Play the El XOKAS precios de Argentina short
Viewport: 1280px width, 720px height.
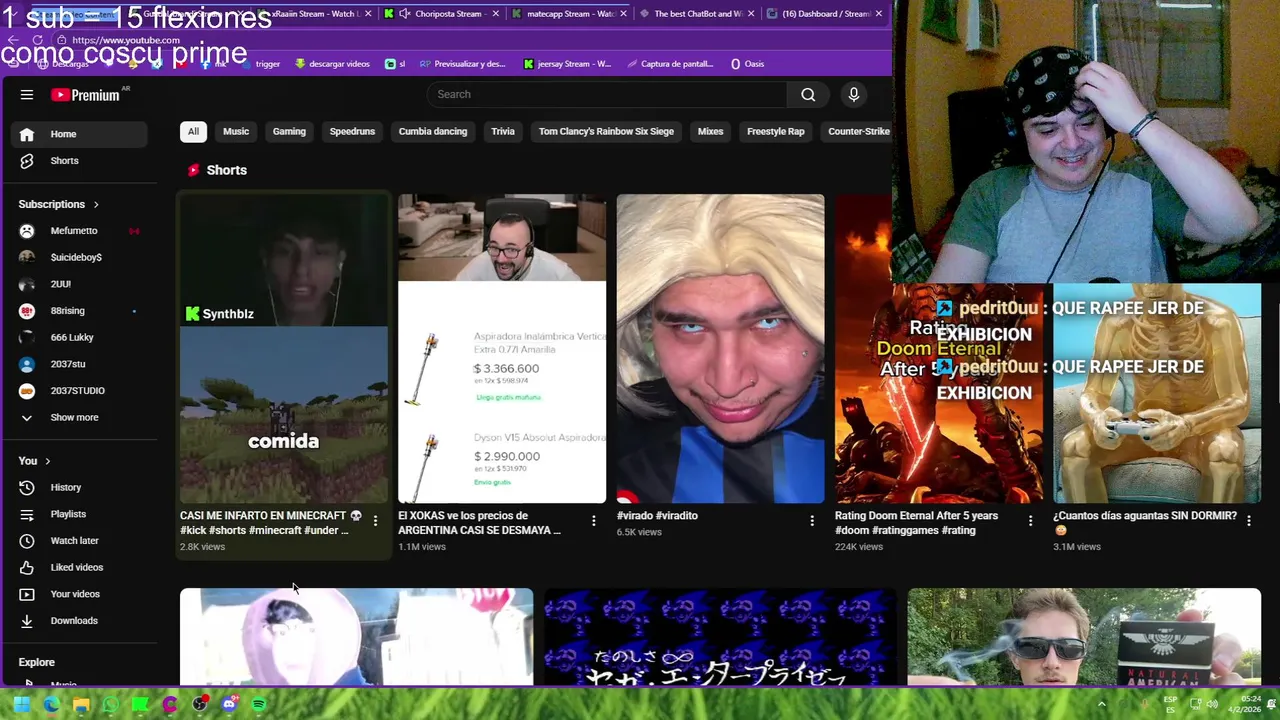(502, 348)
